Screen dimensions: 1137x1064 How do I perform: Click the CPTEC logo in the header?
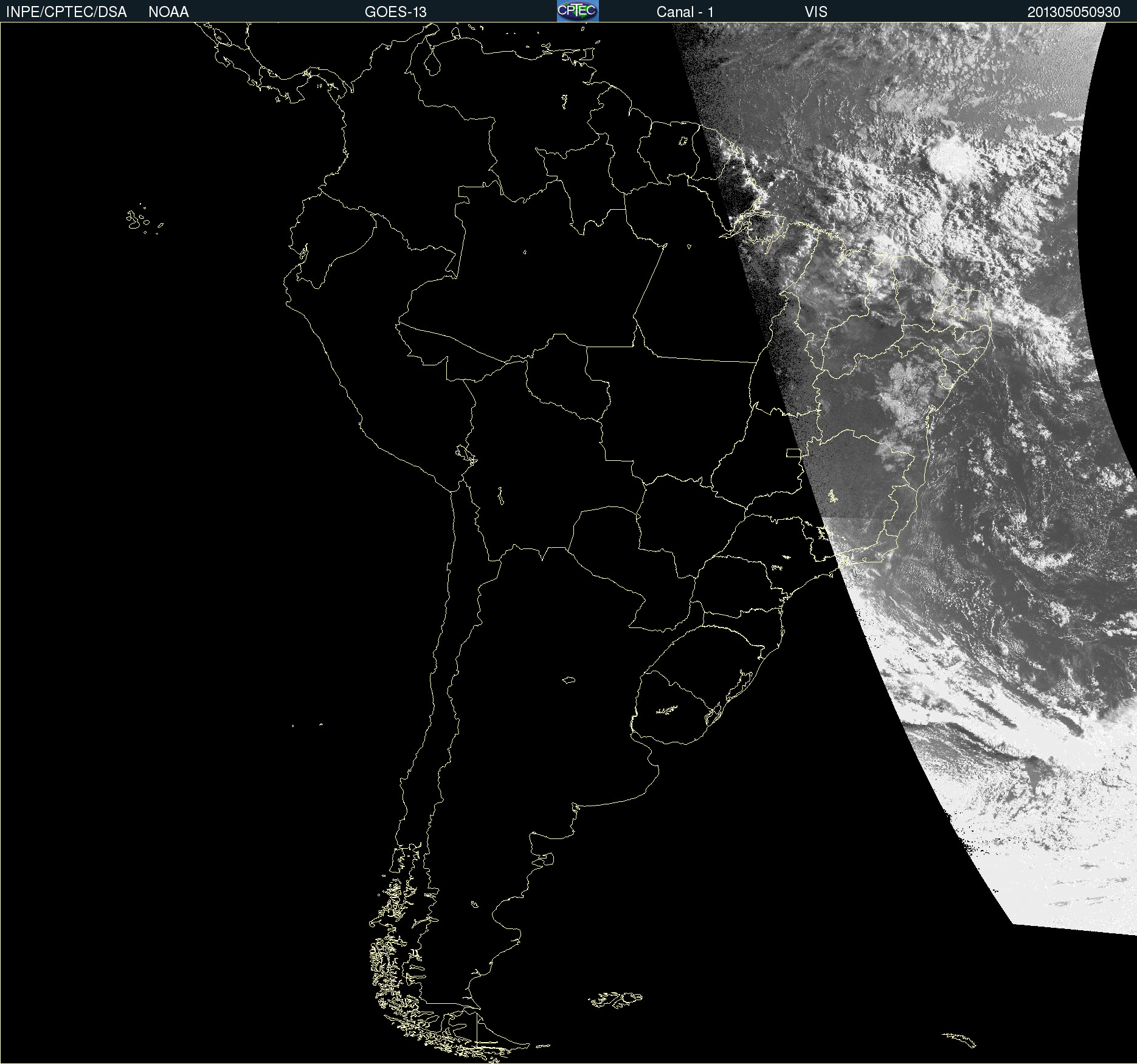click(x=578, y=11)
